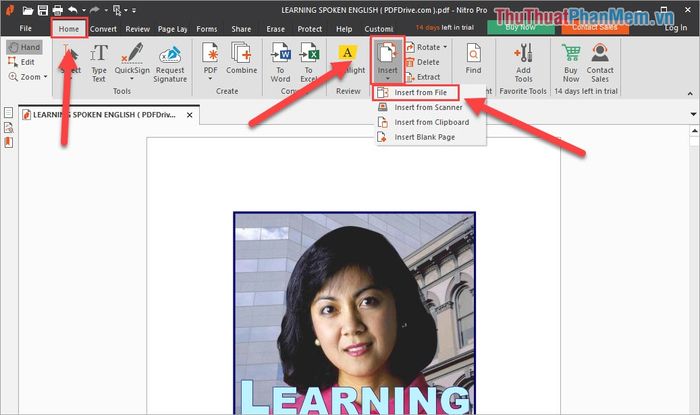Open the Protect tab
This screenshot has width=700, height=415.
tap(309, 29)
